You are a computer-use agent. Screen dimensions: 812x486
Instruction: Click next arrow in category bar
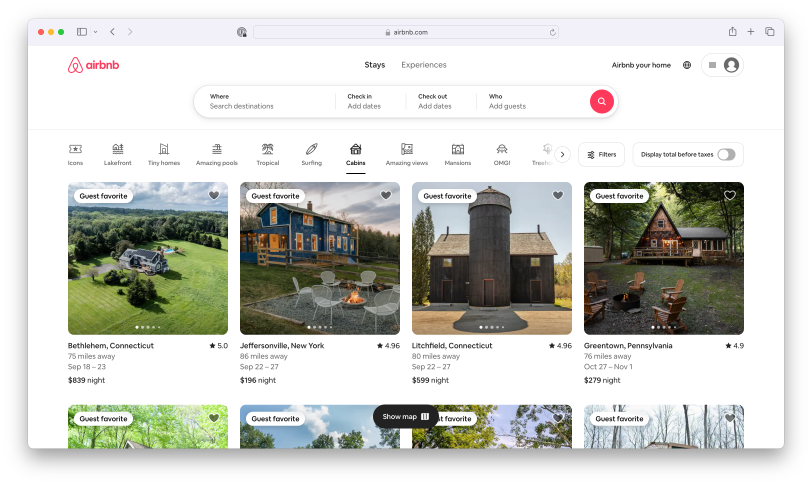[x=562, y=154]
